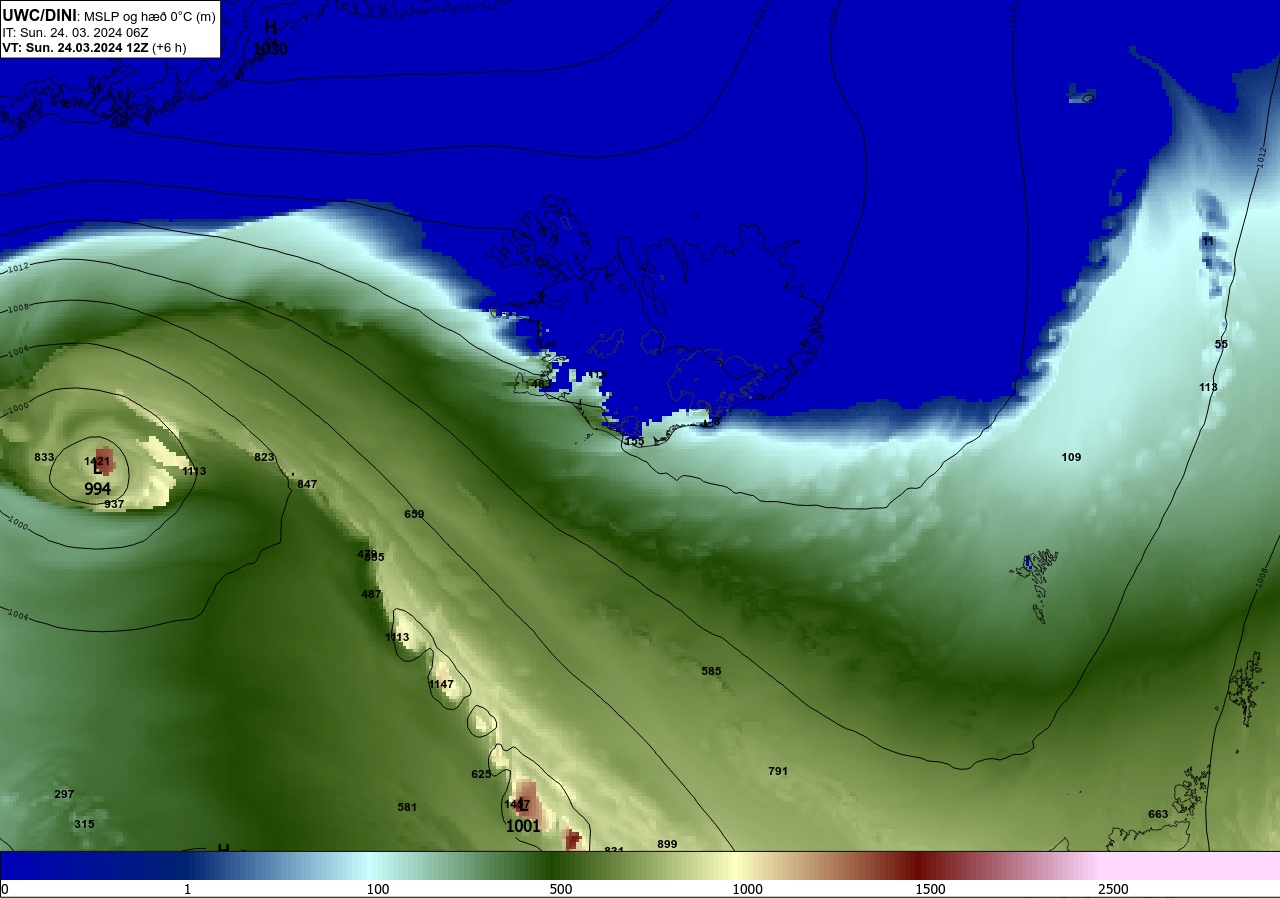This screenshot has width=1280, height=898.
Task: Click the 'IT: Sun. 24. 03. 2024 06Z' line
Action: (x=75, y=32)
